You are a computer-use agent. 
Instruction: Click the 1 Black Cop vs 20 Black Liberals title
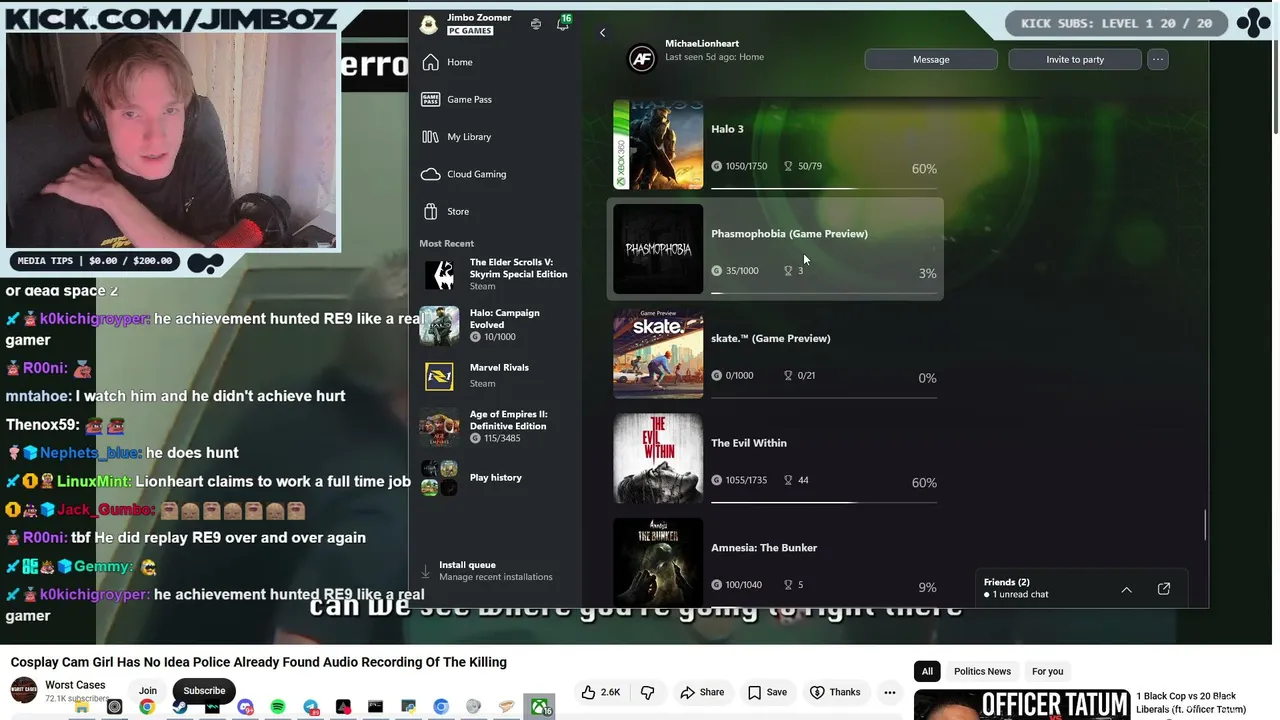point(1190,702)
